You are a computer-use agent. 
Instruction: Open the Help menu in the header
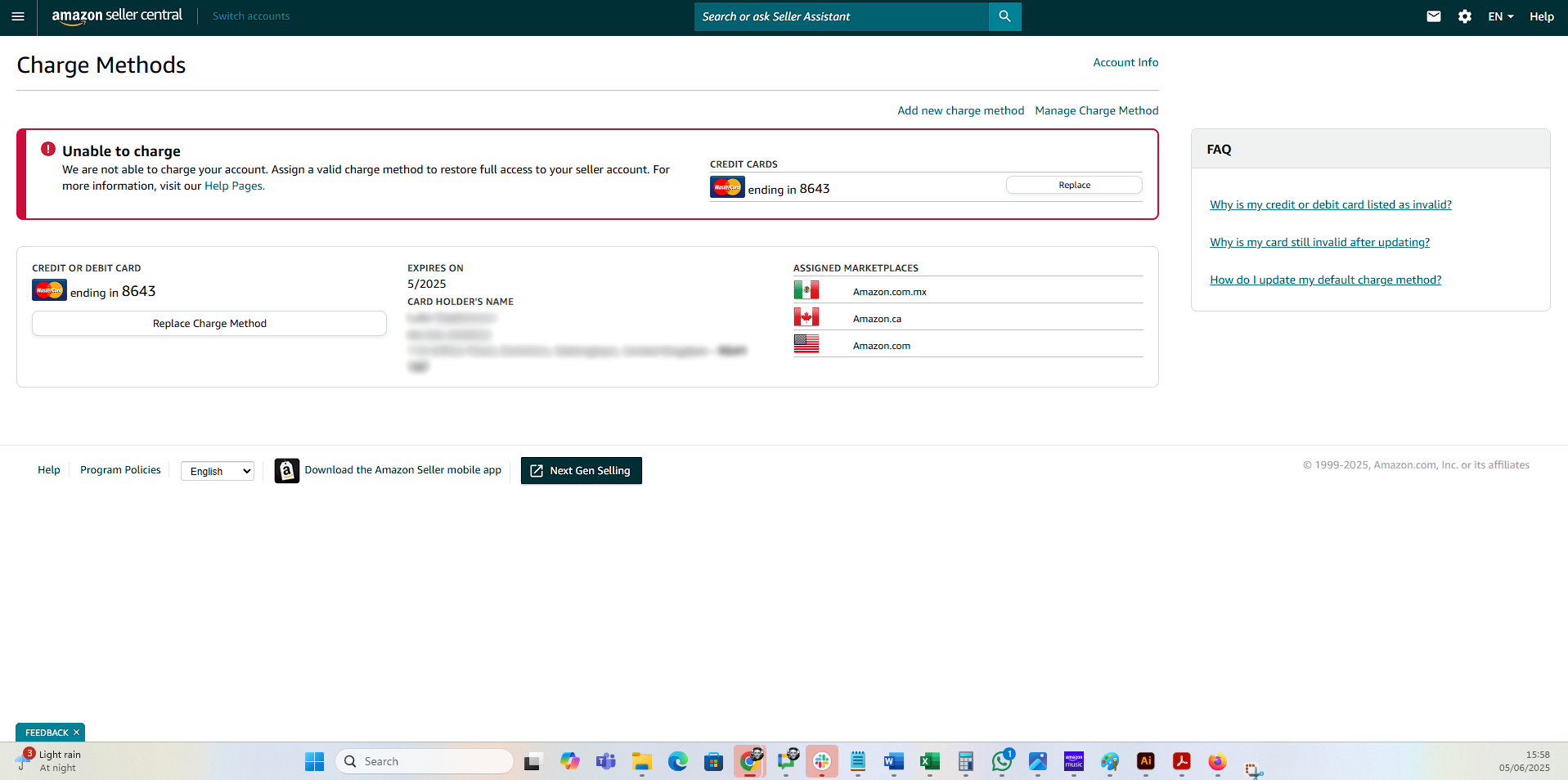1541,16
